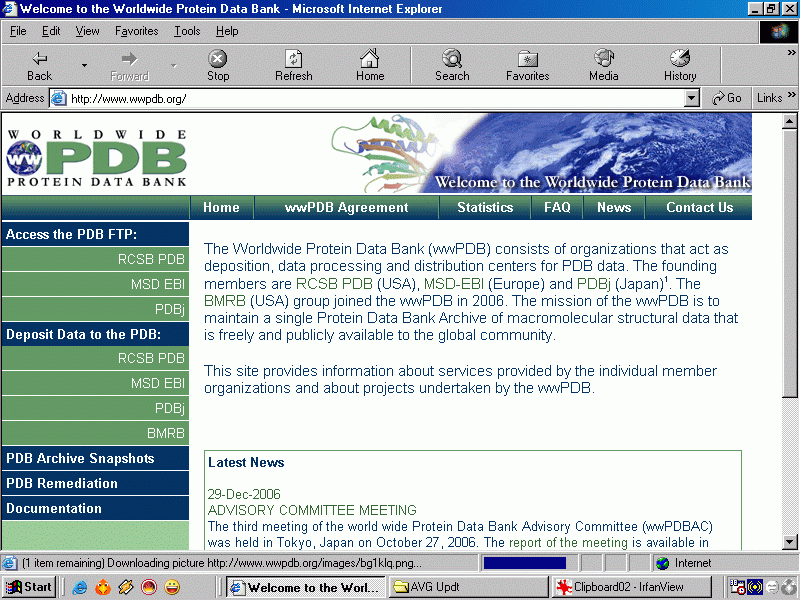Go to the browser Home page icon
This screenshot has width=800, height=600.
(370, 66)
